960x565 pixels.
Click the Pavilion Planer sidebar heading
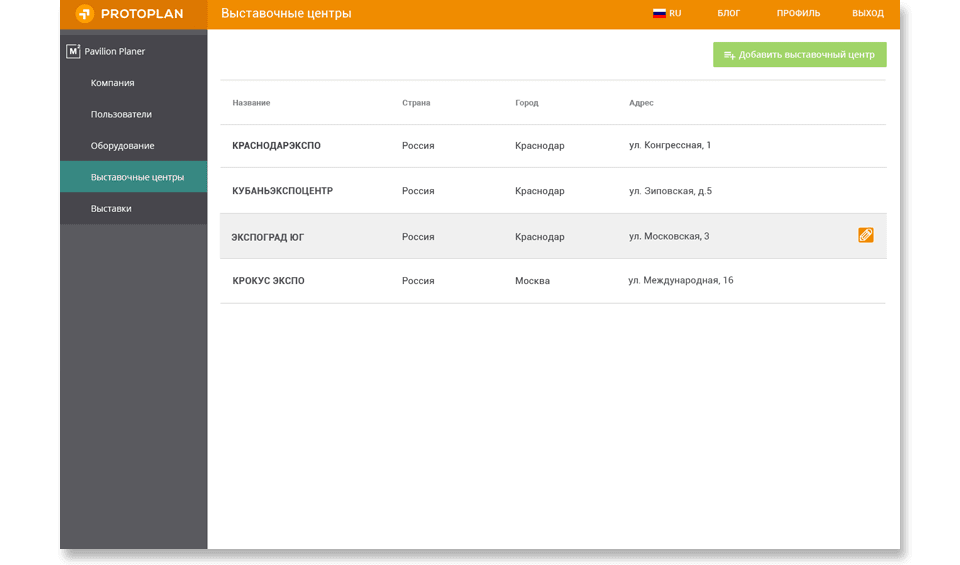coord(114,51)
